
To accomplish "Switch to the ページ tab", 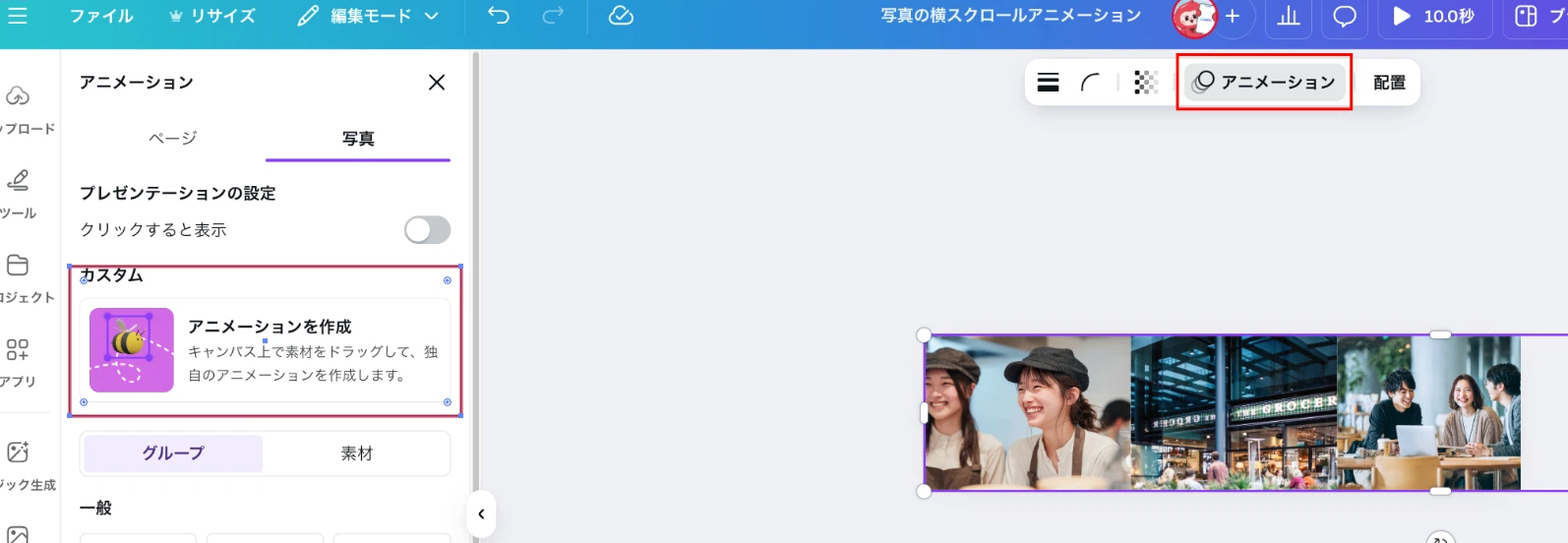I will tap(173, 139).
